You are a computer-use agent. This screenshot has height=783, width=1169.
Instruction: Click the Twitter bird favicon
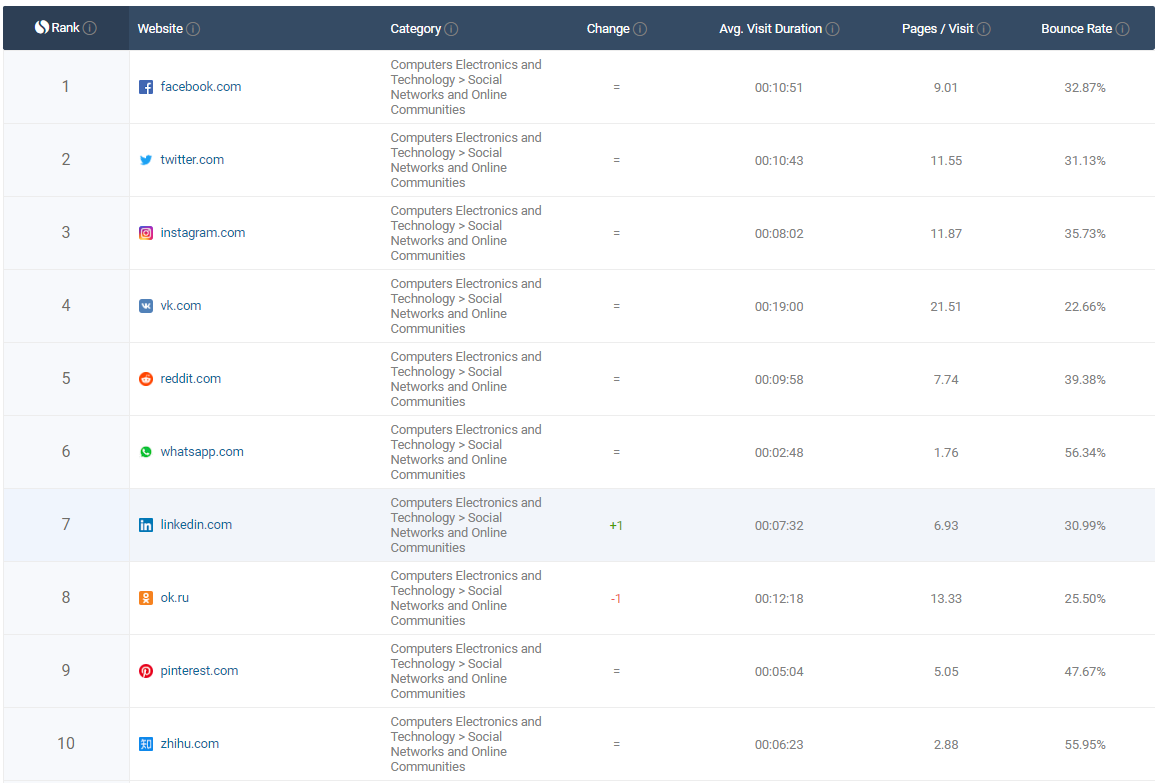point(146,160)
